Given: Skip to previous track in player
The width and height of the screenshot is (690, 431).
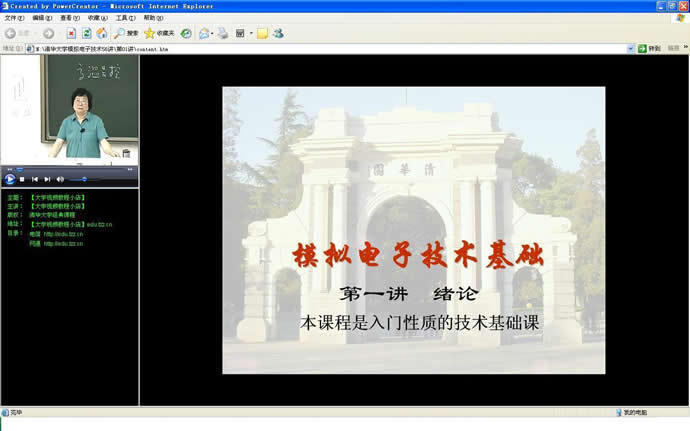Looking at the screenshot, I should [35, 179].
